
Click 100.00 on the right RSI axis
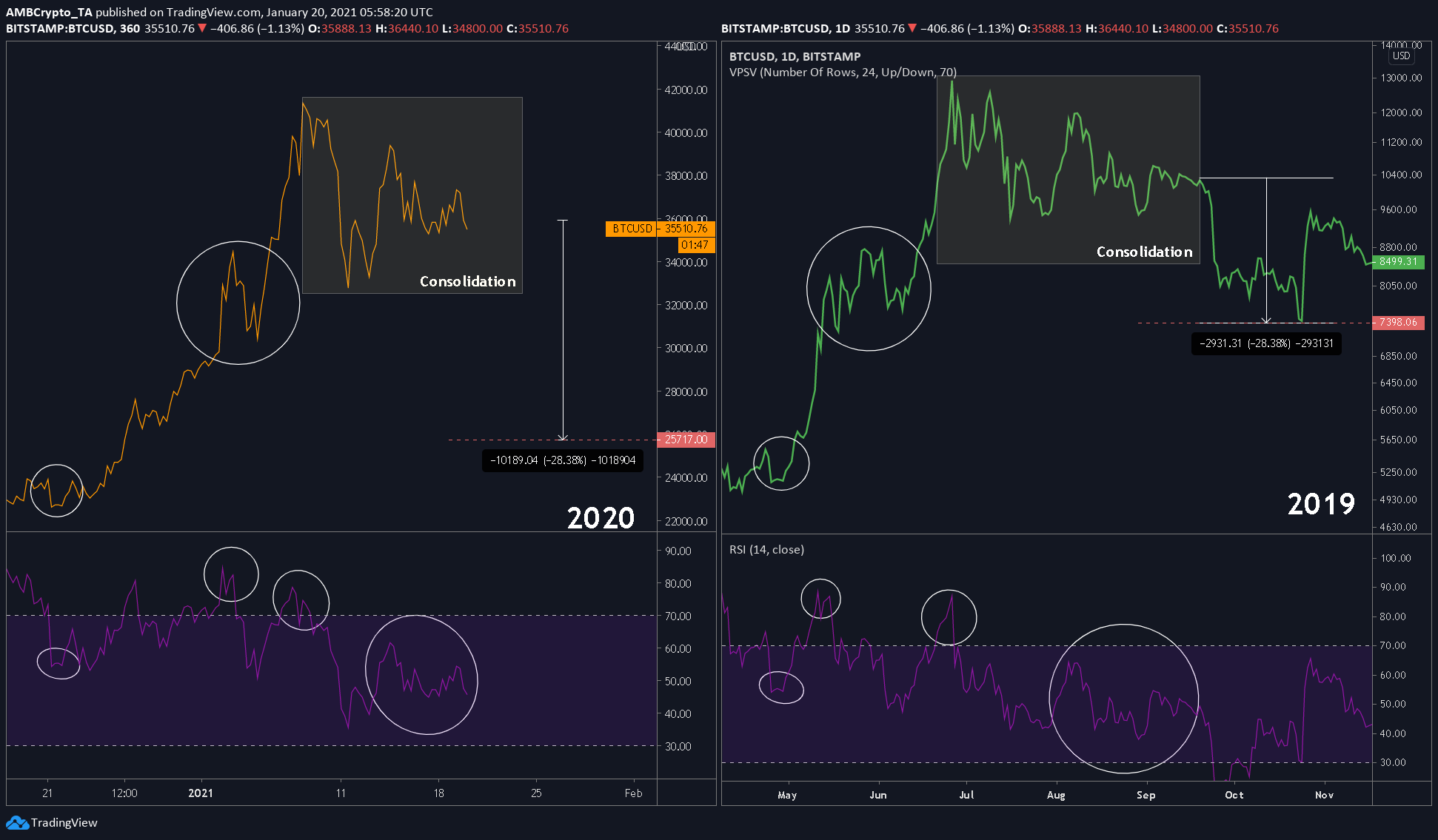coord(1396,558)
